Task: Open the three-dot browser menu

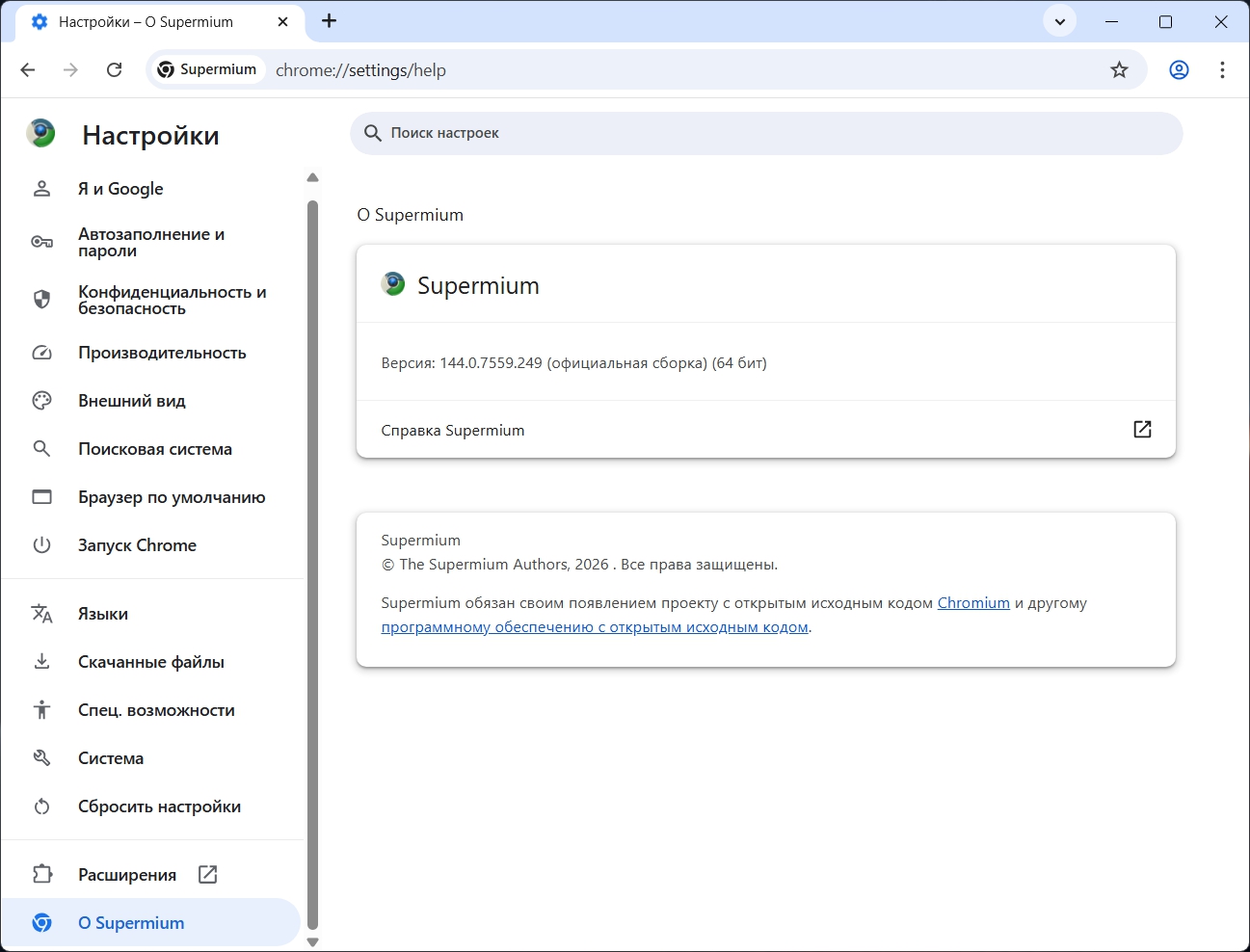Action: [x=1222, y=69]
